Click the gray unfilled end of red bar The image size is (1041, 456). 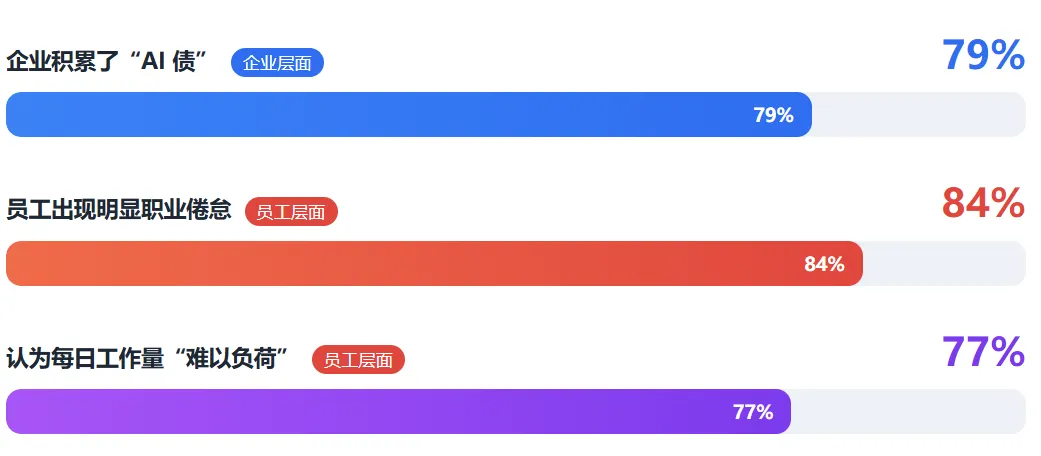(x=945, y=264)
